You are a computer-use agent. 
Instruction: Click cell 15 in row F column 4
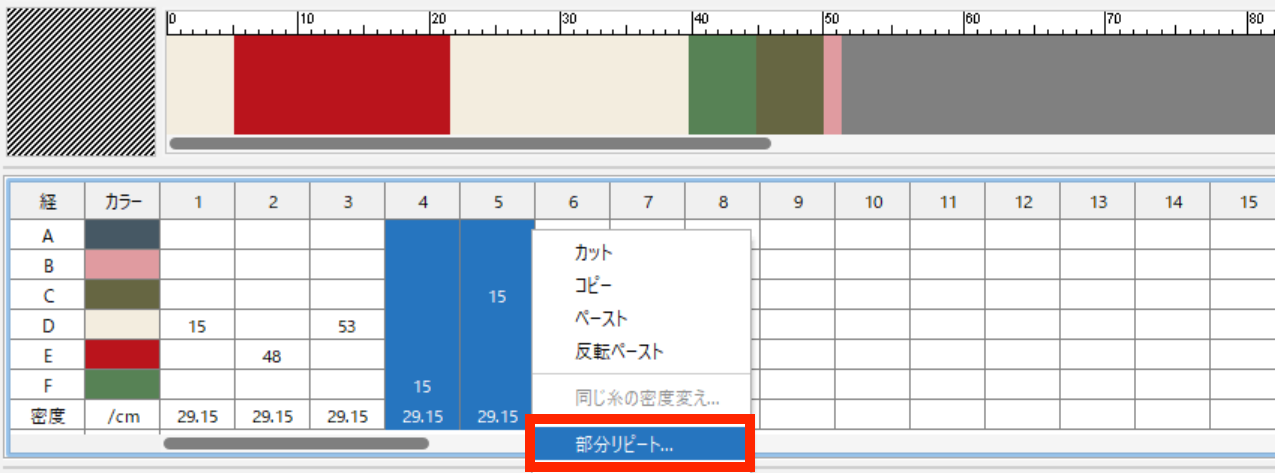tap(423, 385)
